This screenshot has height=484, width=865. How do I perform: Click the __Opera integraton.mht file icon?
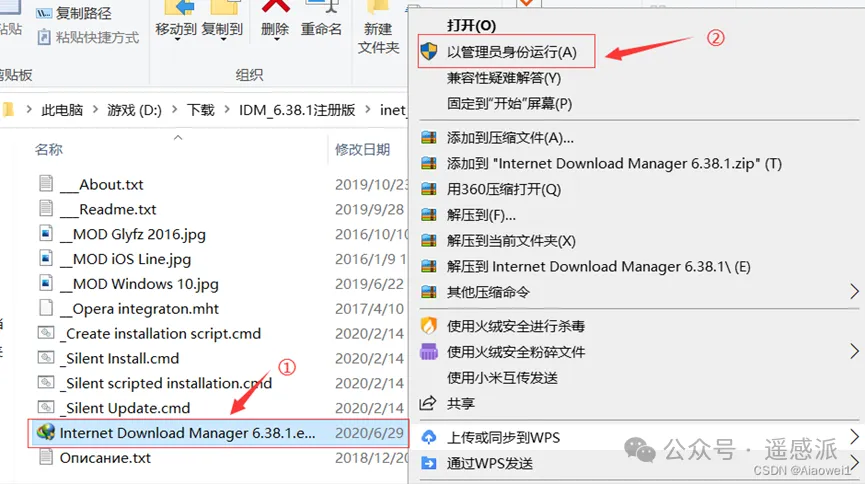[46, 308]
